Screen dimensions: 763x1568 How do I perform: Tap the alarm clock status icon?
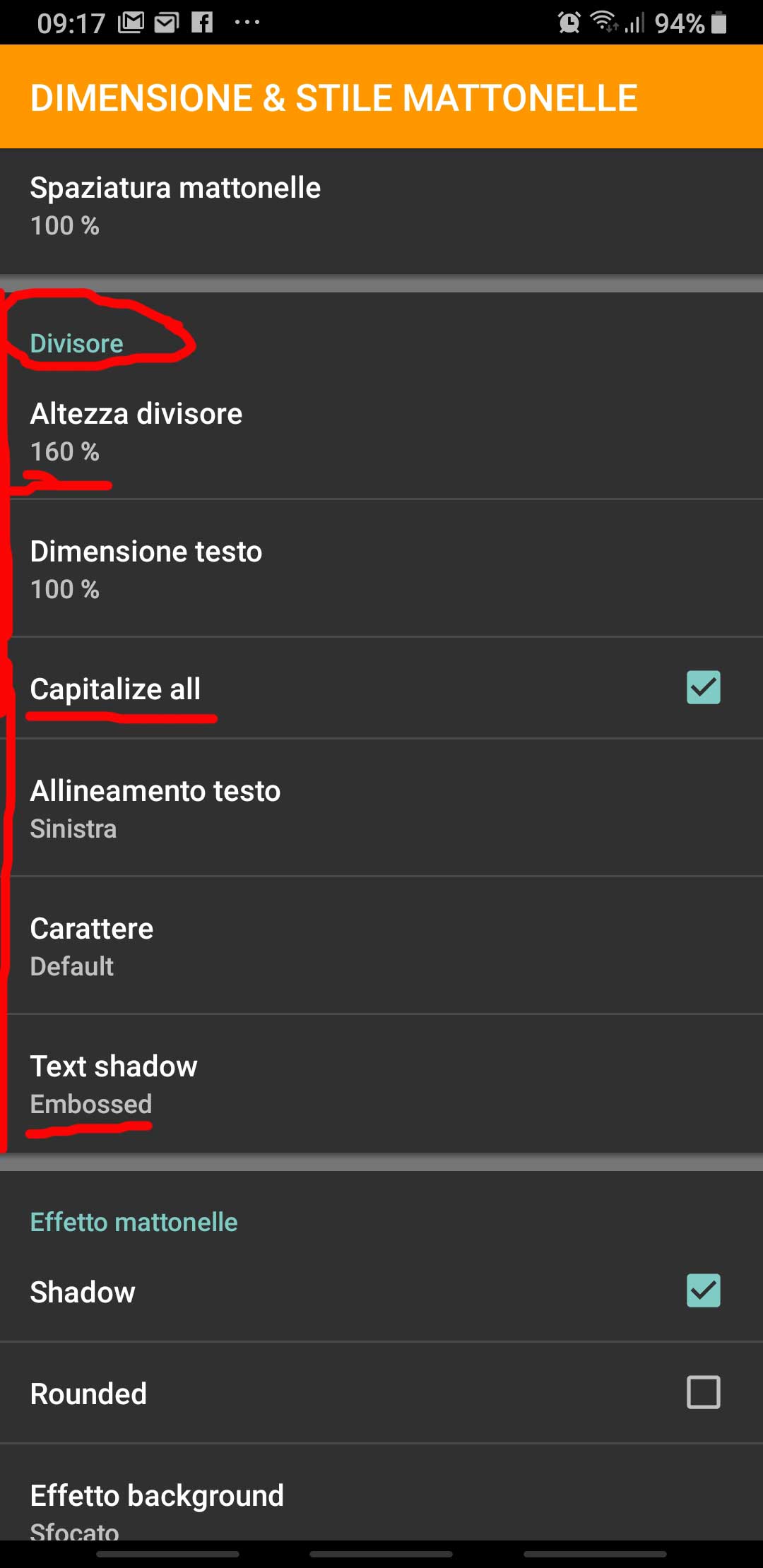[x=569, y=23]
